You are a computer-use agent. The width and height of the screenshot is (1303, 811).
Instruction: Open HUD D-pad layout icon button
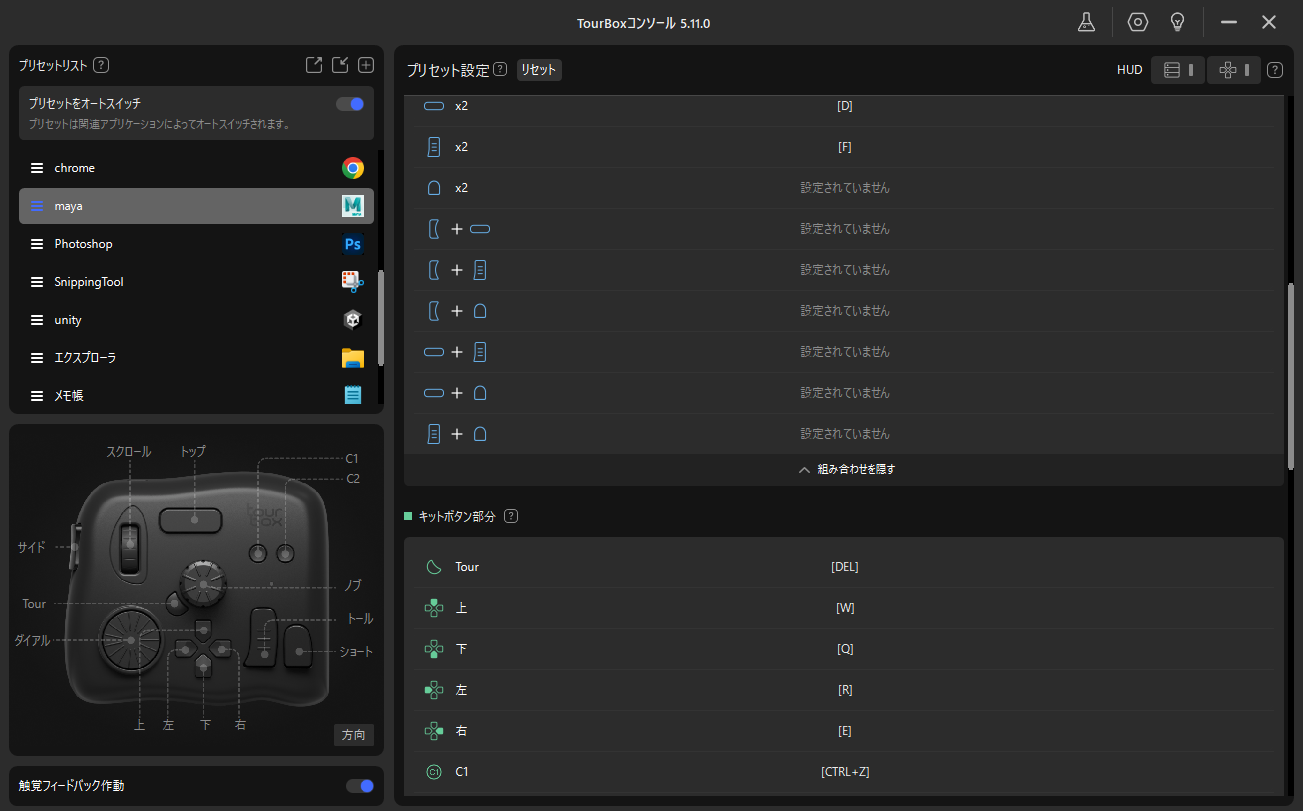(1233, 70)
